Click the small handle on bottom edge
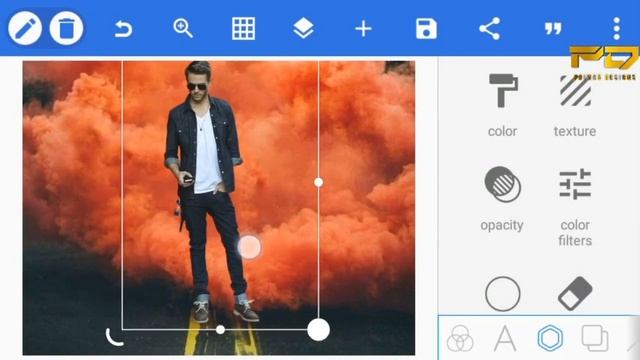 click(x=220, y=329)
